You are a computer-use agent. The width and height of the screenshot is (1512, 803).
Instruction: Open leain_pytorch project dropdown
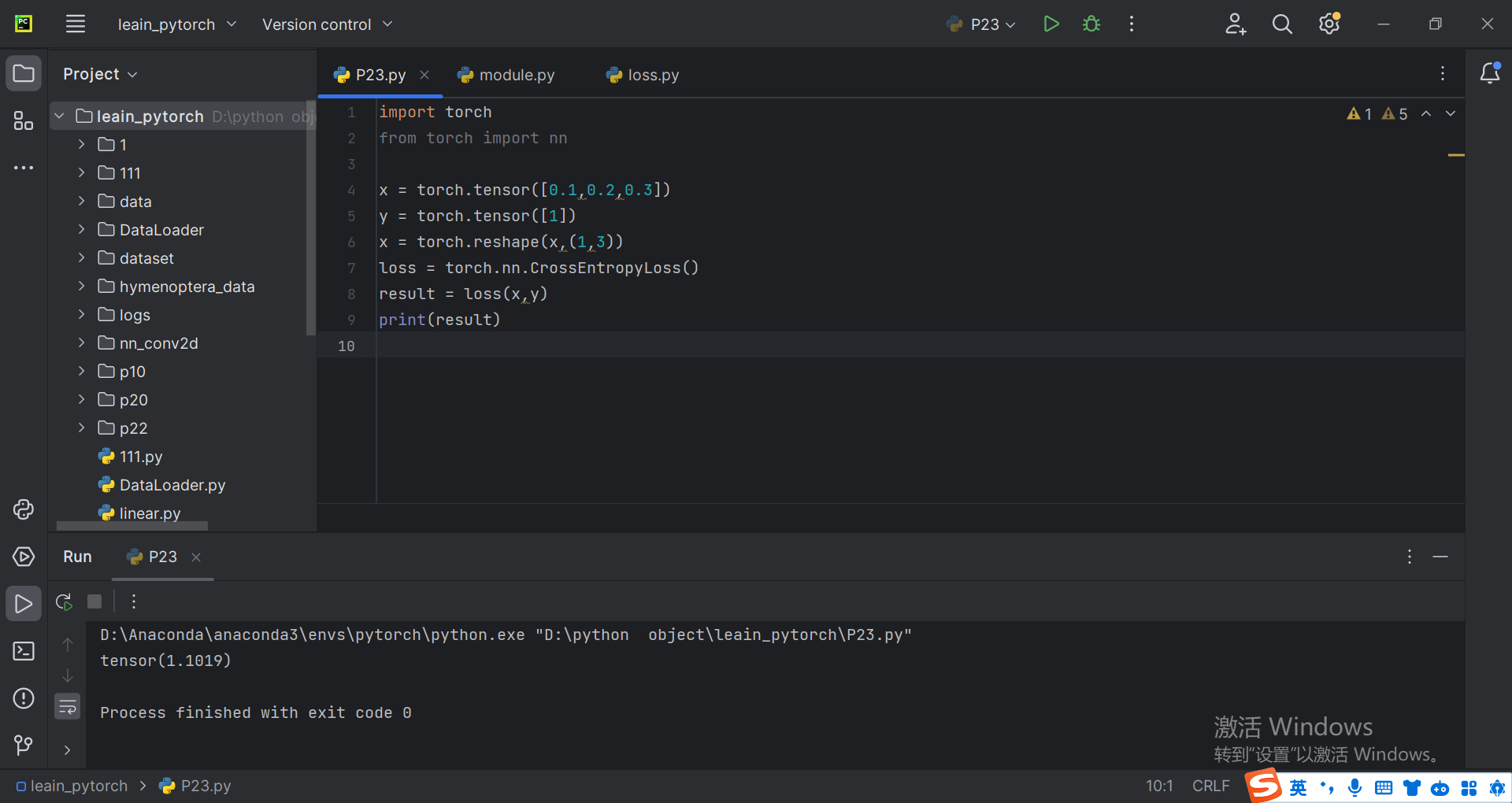pos(177,24)
